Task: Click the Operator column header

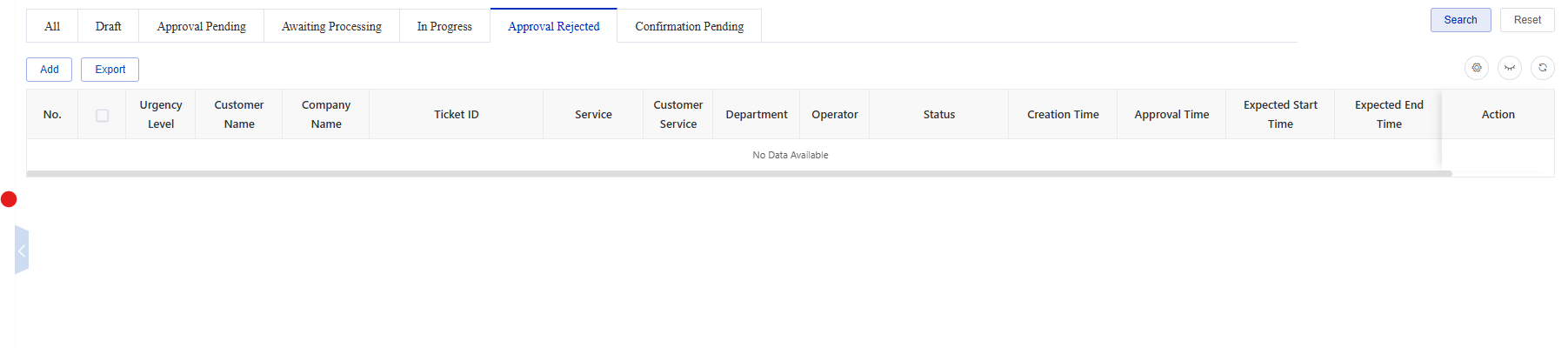Action: pos(835,114)
